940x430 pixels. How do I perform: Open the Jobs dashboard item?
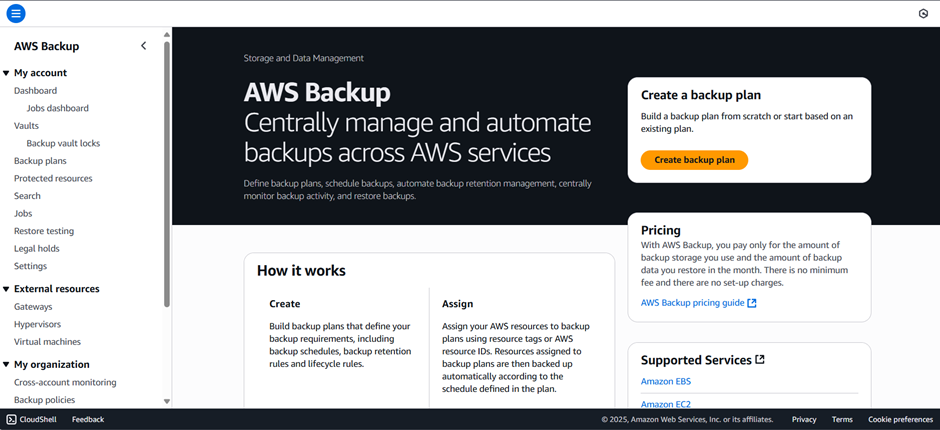click(57, 108)
